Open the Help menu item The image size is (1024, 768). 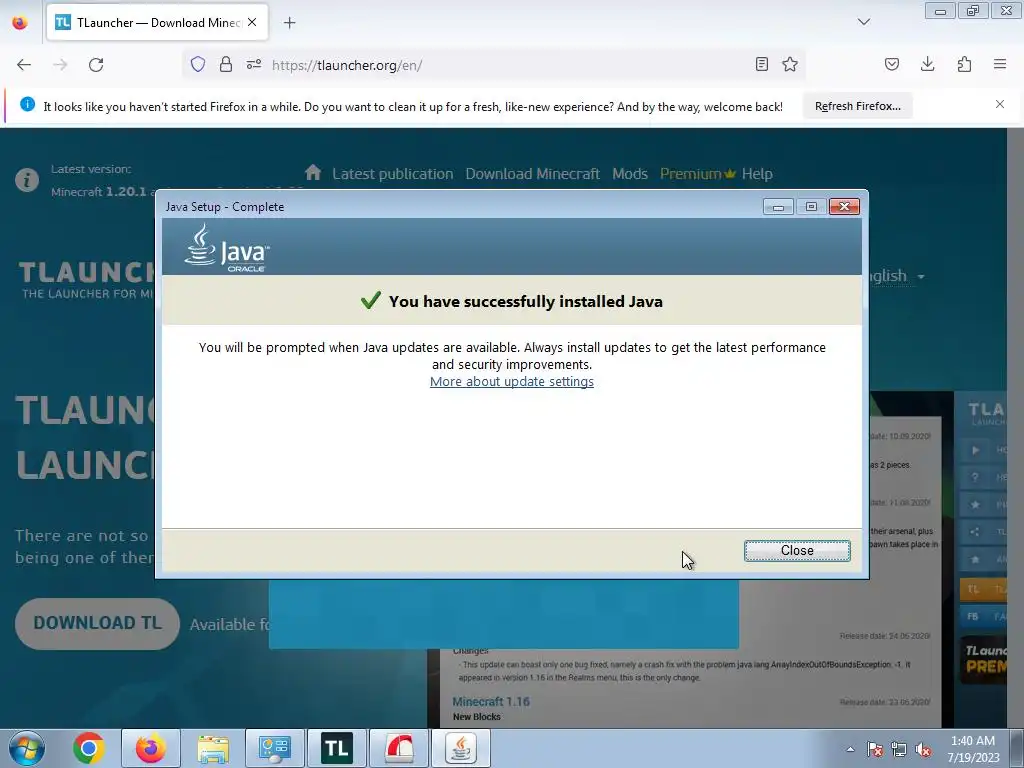(757, 174)
